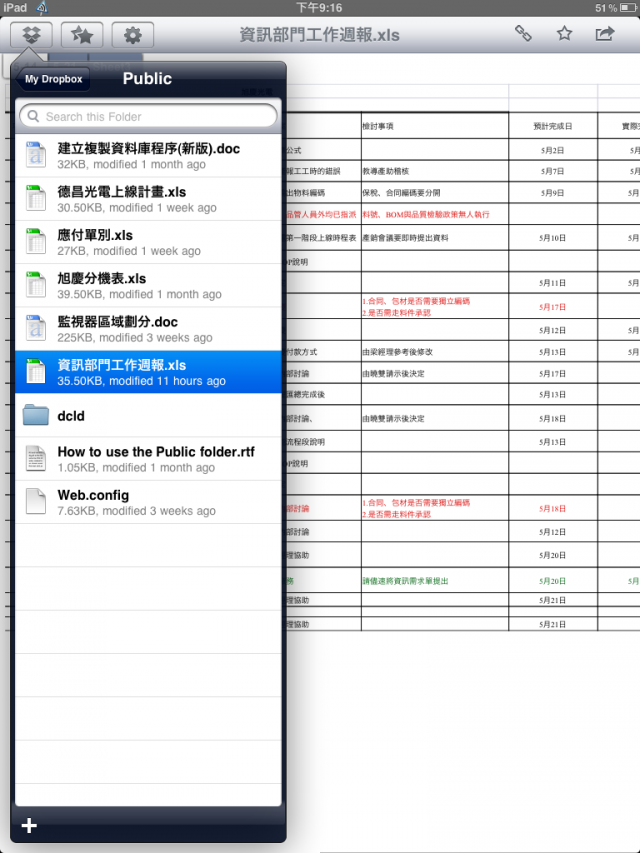Select the 產銷會議要即時提出資料 cell

[x=435, y=238]
